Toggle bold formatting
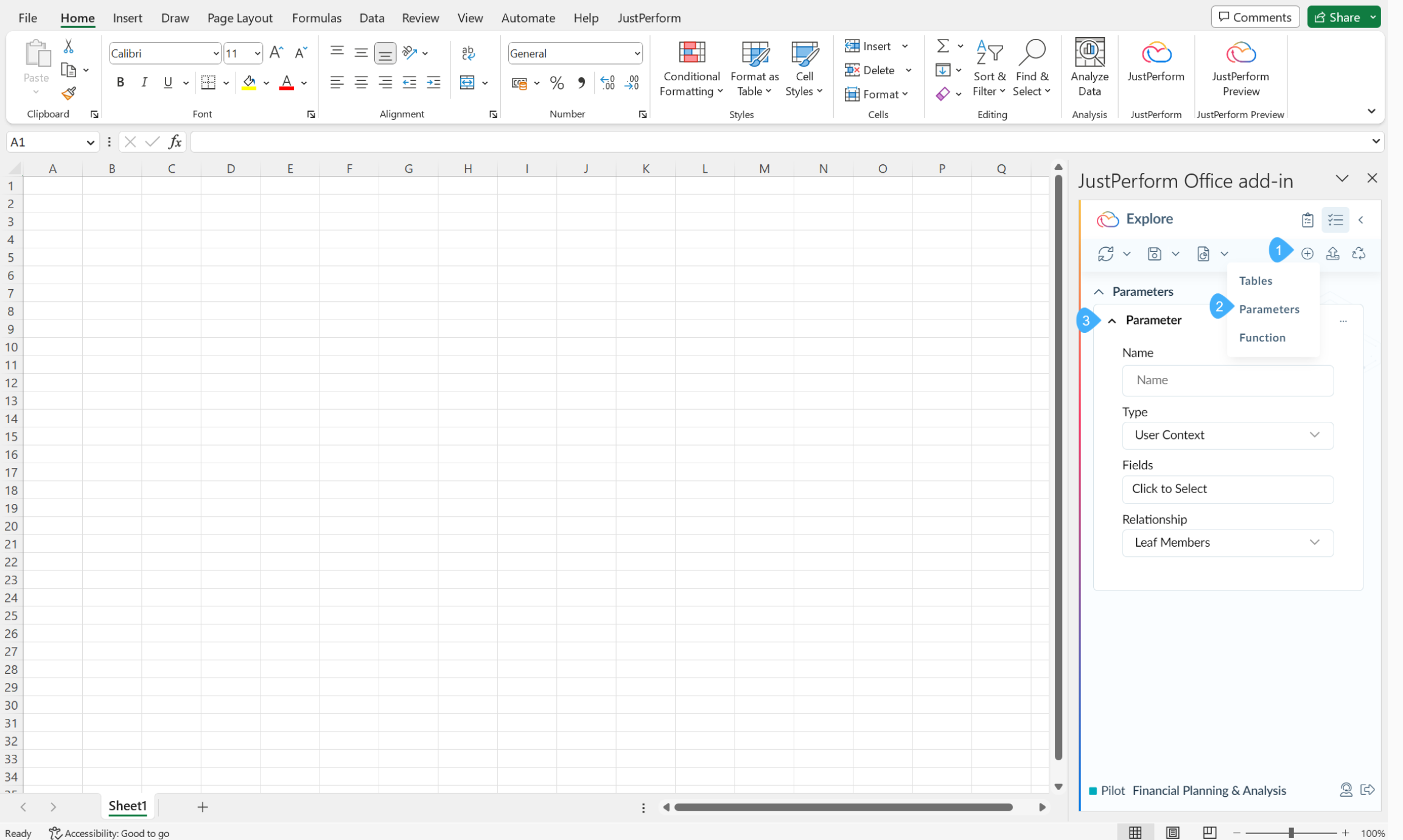This screenshot has width=1403, height=840. tap(120, 82)
